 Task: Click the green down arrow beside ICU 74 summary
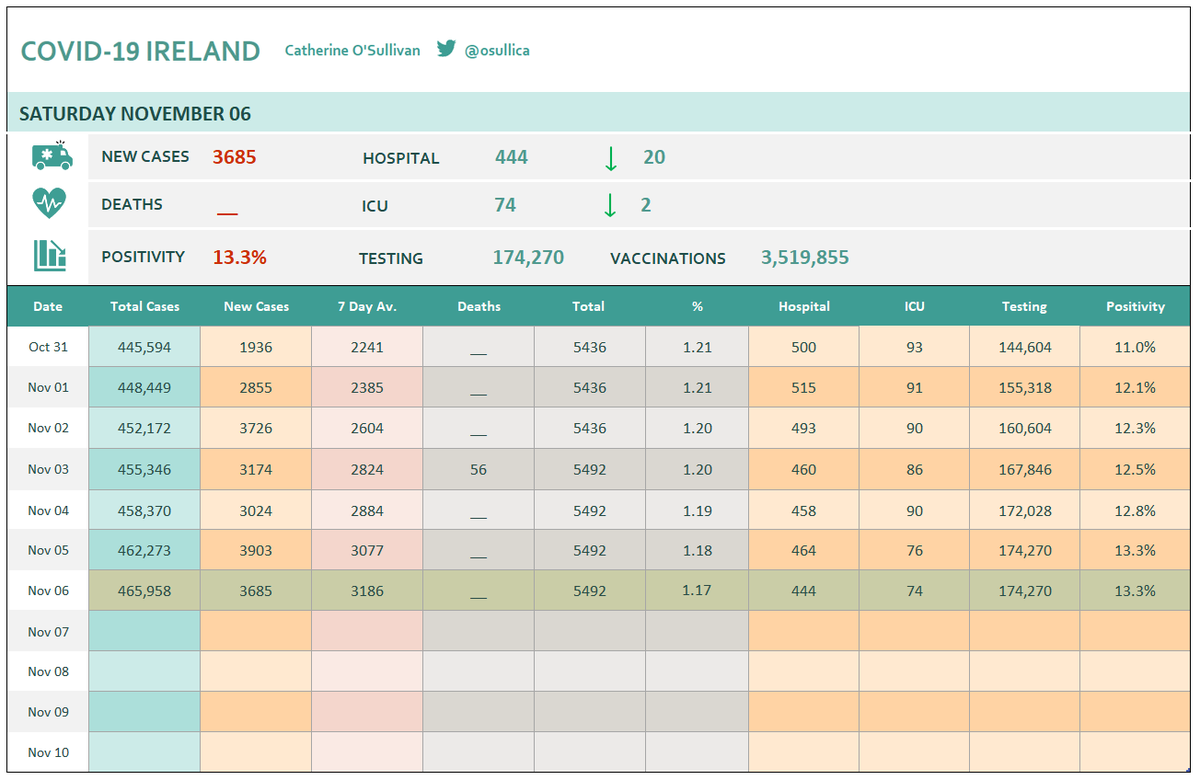pyautogui.click(x=610, y=205)
